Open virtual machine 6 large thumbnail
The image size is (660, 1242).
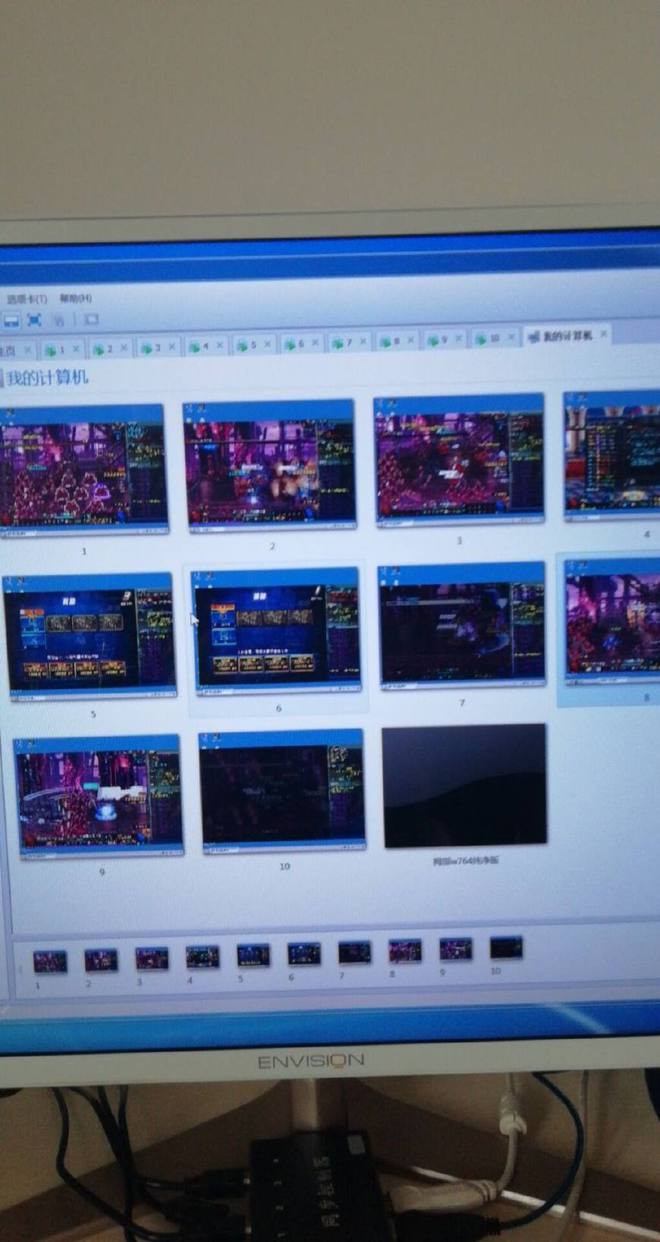click(275, 630)
